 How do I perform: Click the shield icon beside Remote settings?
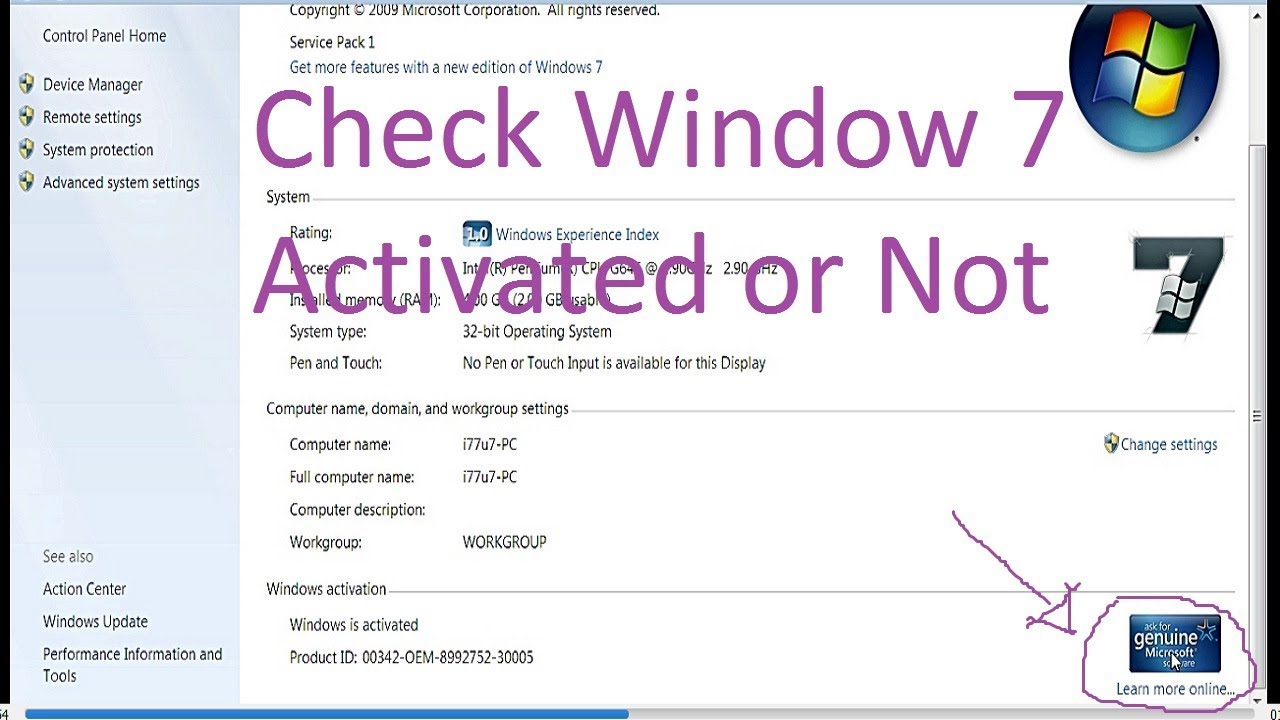(27, 117)
